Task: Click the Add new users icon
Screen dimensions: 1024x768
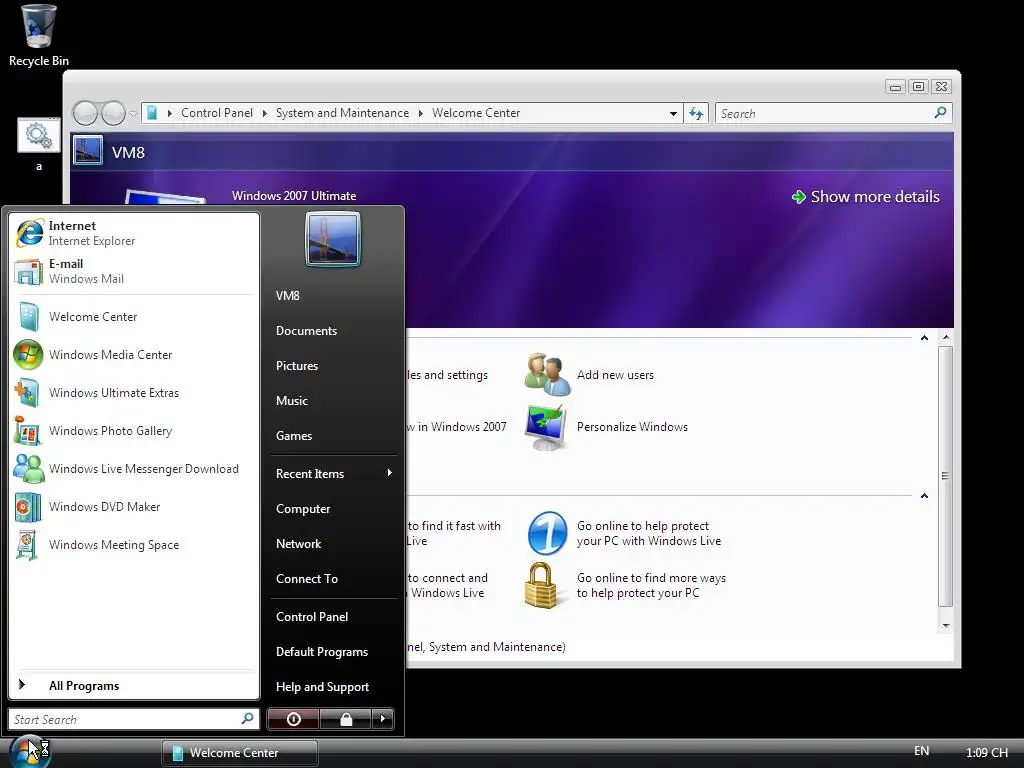Action: point(547,374)
